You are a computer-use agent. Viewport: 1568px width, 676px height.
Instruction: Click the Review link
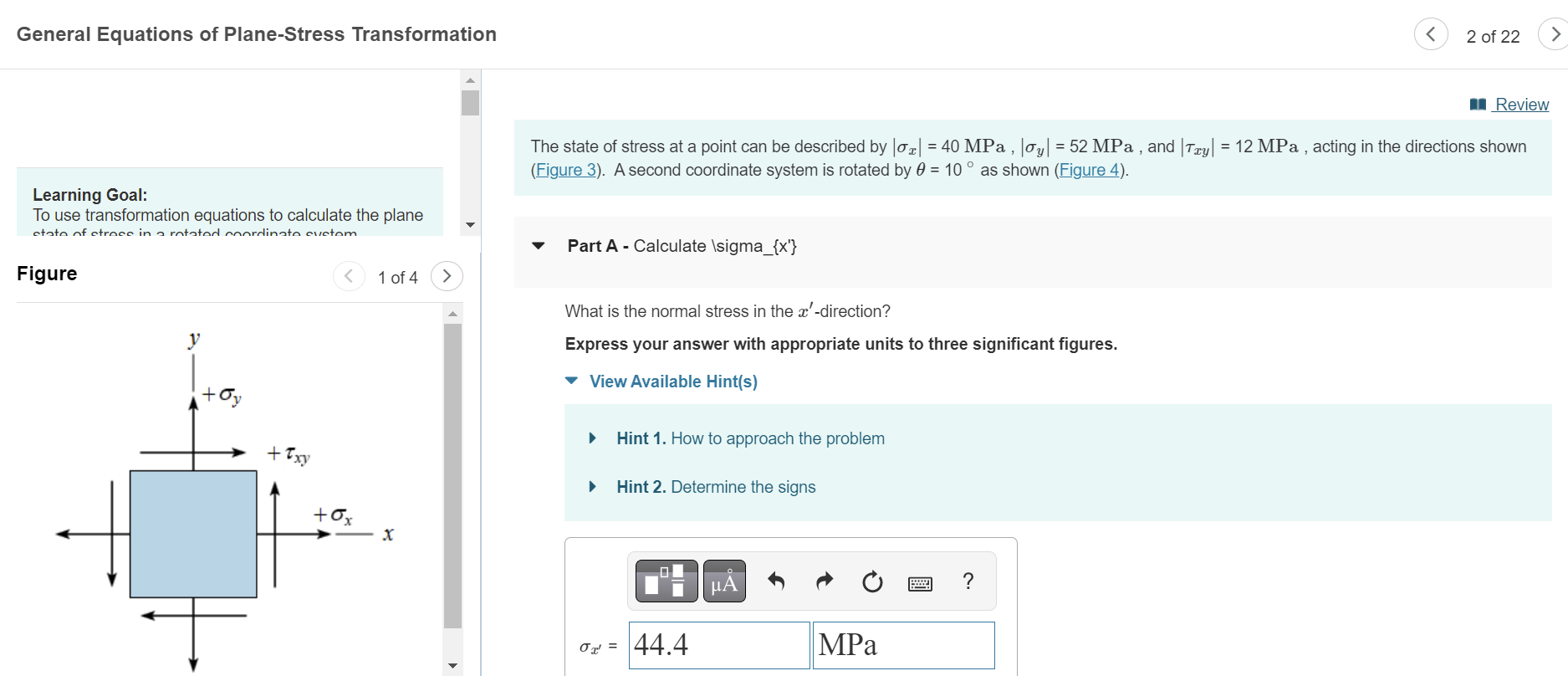click(1520, 104)
